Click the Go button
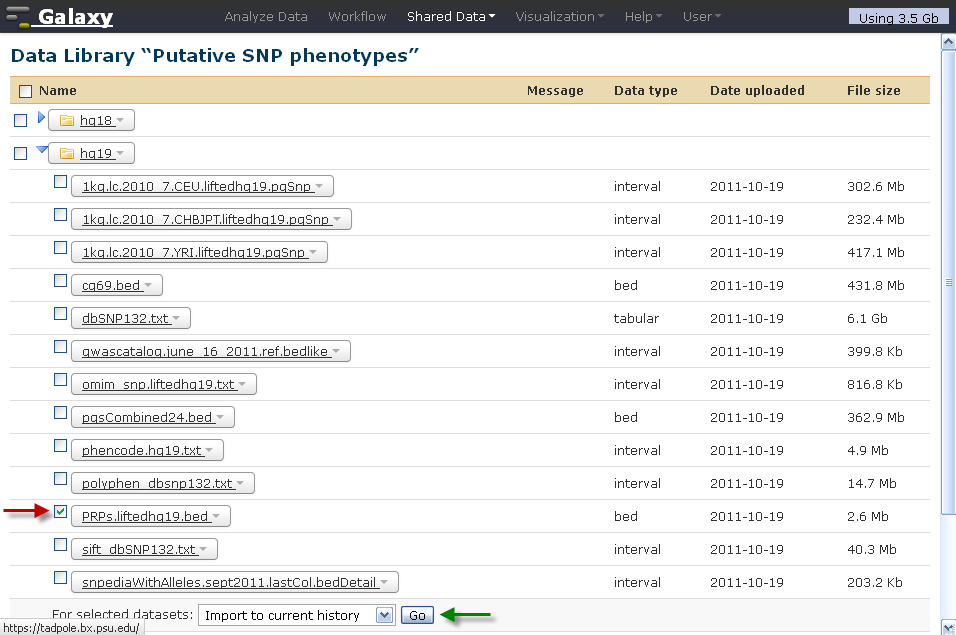The width and height of the screenshot is (956, 635). (417, 615)
